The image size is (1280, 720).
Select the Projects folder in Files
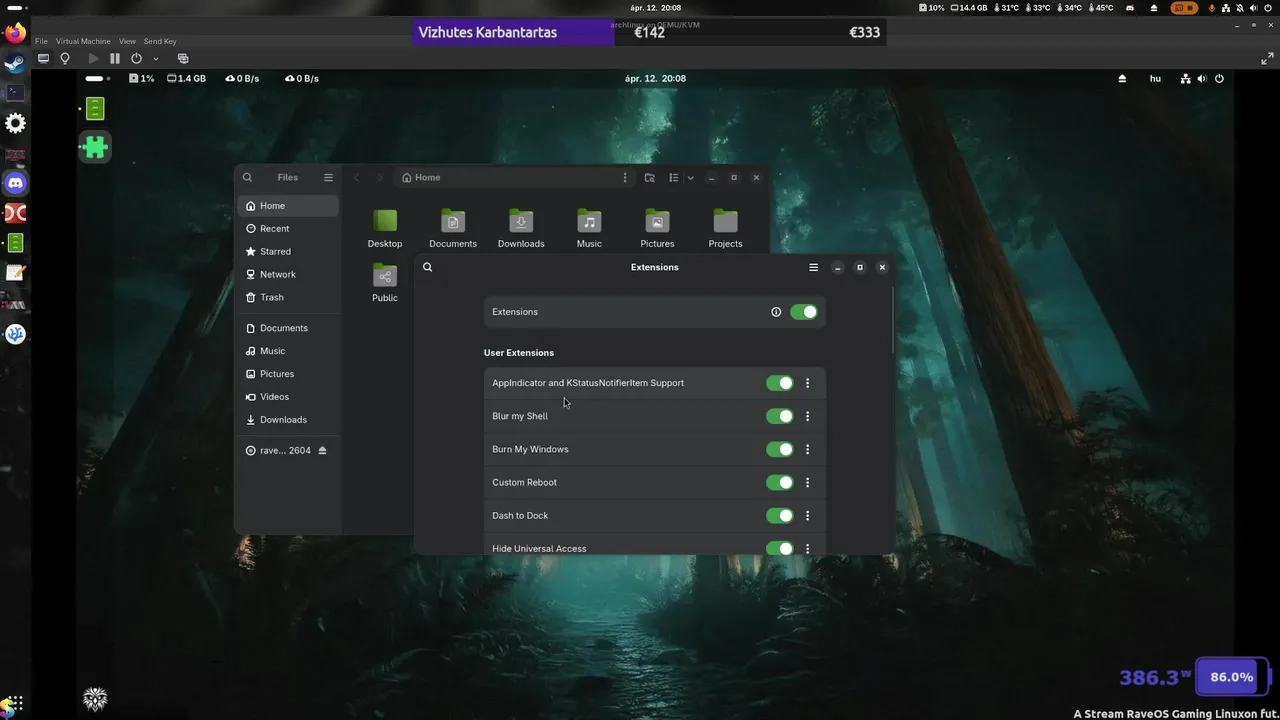coord(725,229)
